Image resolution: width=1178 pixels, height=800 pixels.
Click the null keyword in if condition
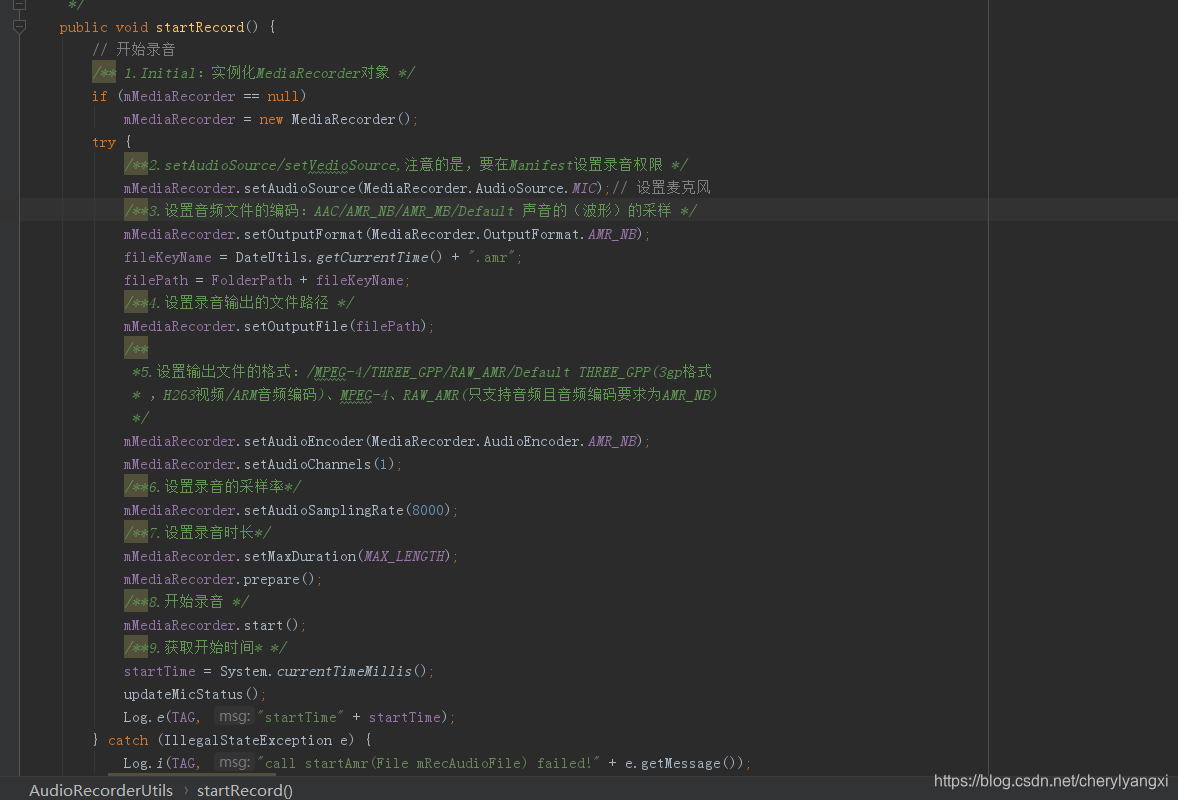[283, 96]
